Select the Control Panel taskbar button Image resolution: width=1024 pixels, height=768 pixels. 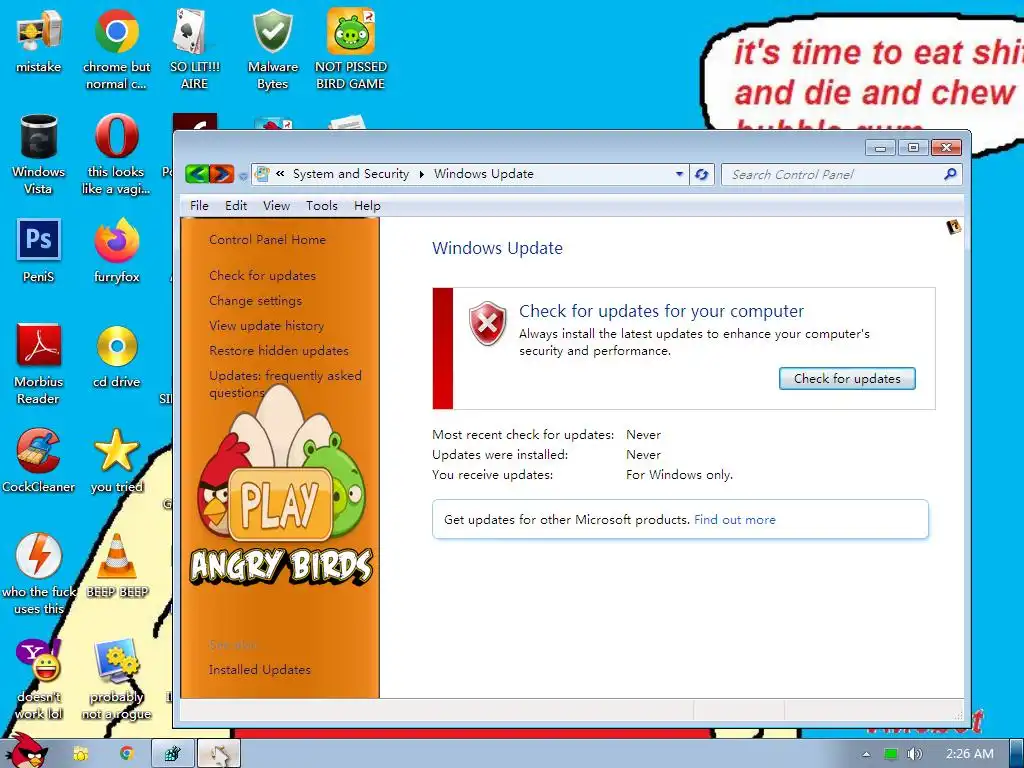(x=173, y=754)
